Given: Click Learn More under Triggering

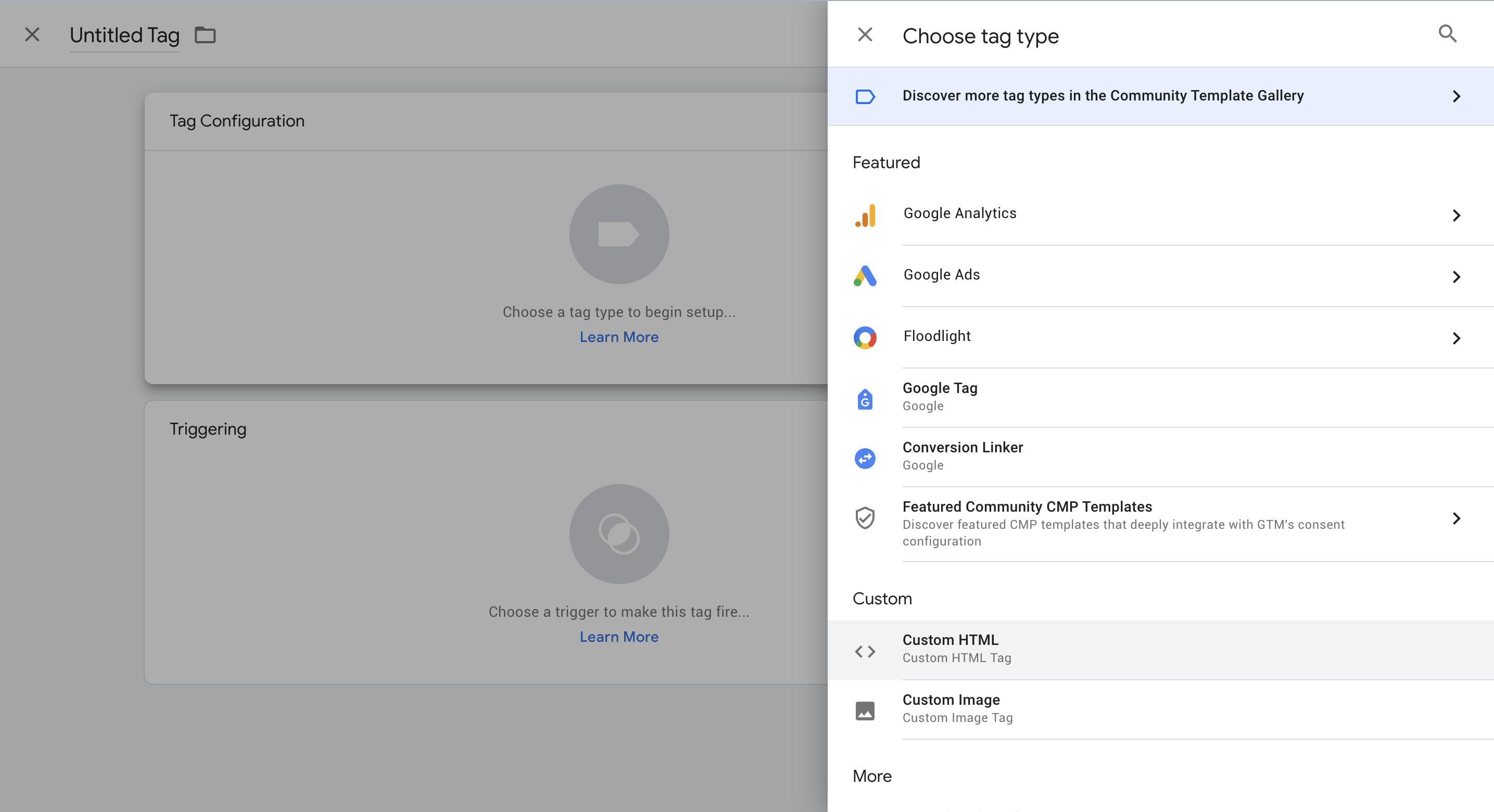Looking at the screenshot, I should pos(619,637).
